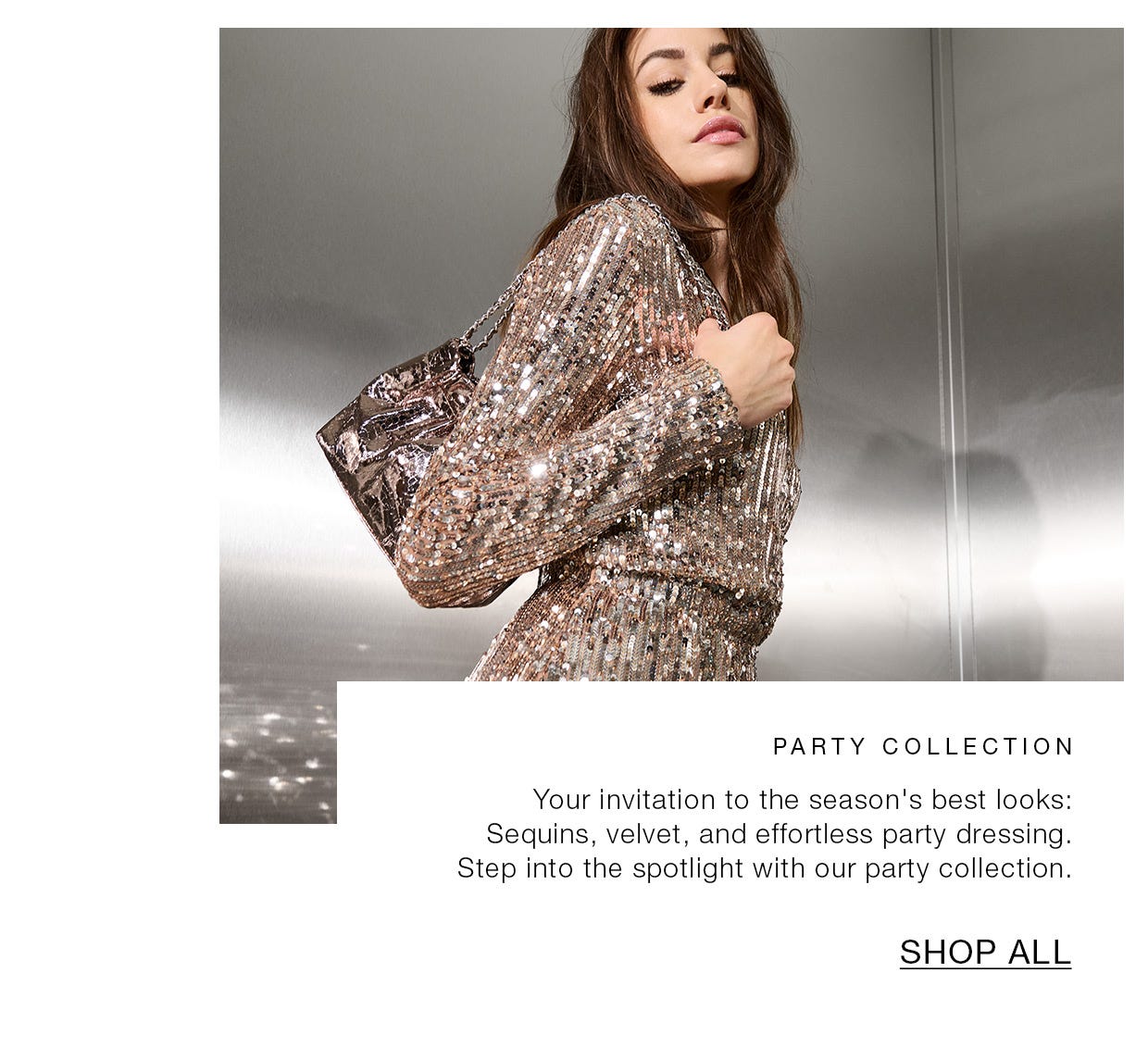Select the 'Sequins, velvet' text line
Image resolution: width=1148 pixels, height=1047 pixels.
(x=779, y=834)
